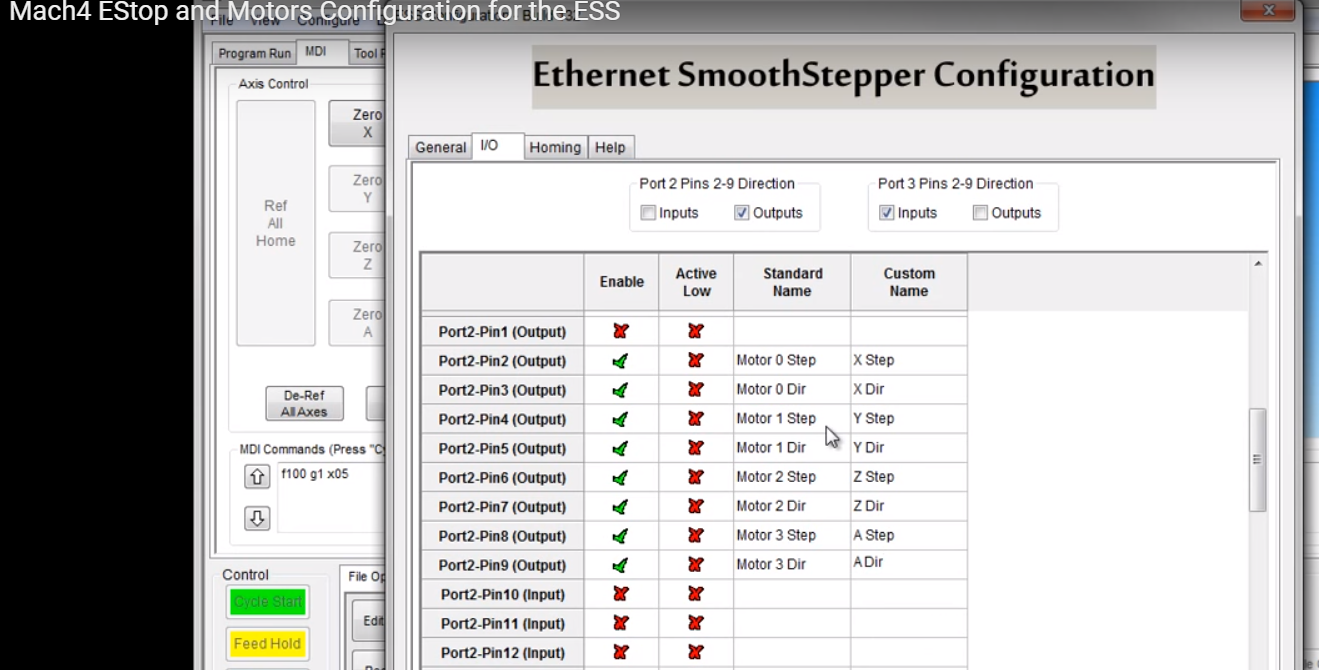The image size is (1319, 670).
Task: Click the green Cycle Start button
Action: coord(267,602)
